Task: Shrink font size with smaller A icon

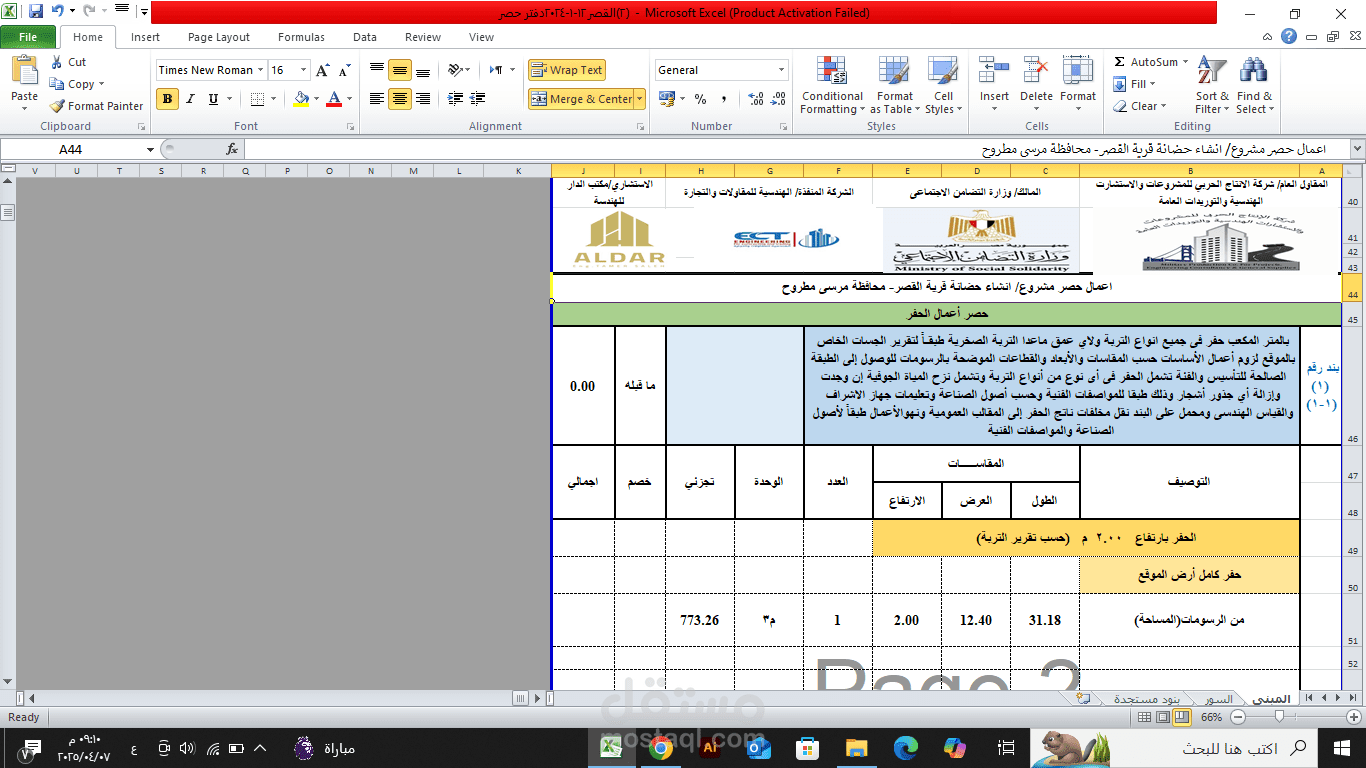Action: (345, 70)
